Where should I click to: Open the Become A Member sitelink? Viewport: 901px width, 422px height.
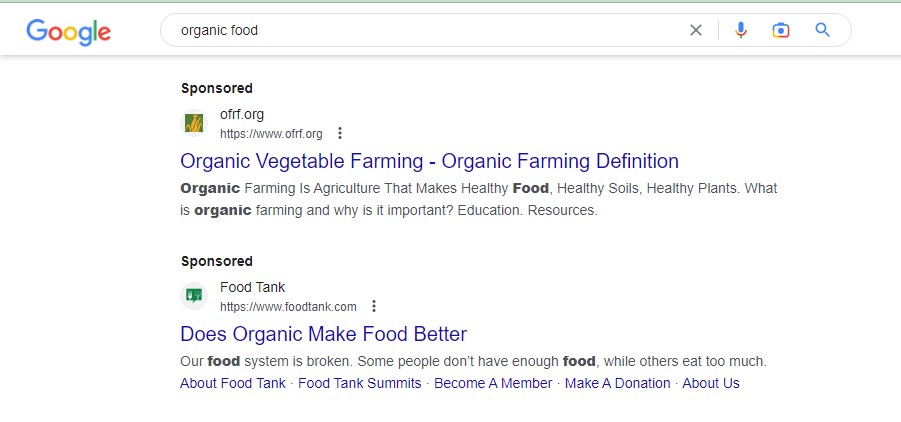493,383
